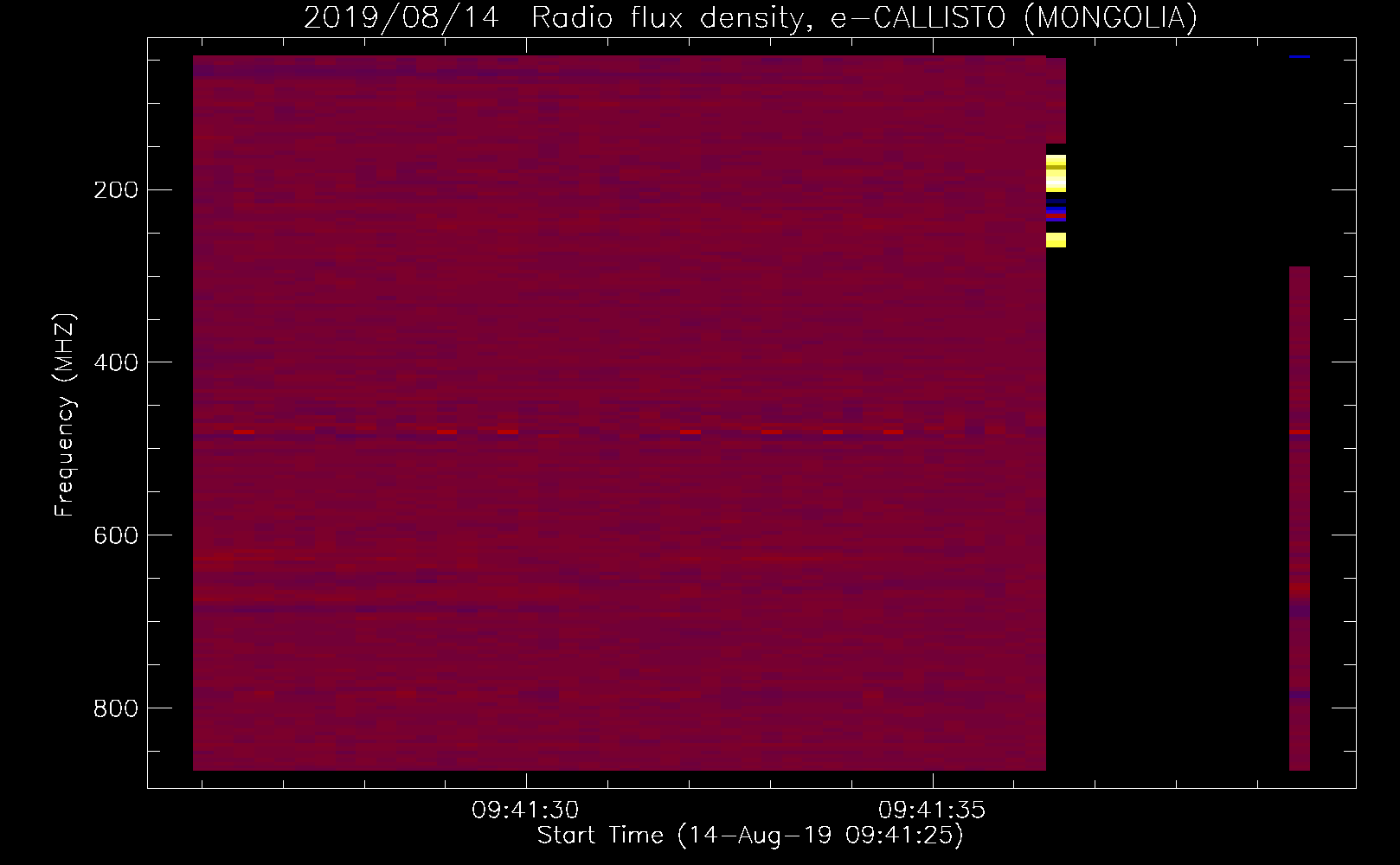Click the "09:41:35" time tick label
This screenshot has width=1400, height=865.
click(x=932, y=811)
